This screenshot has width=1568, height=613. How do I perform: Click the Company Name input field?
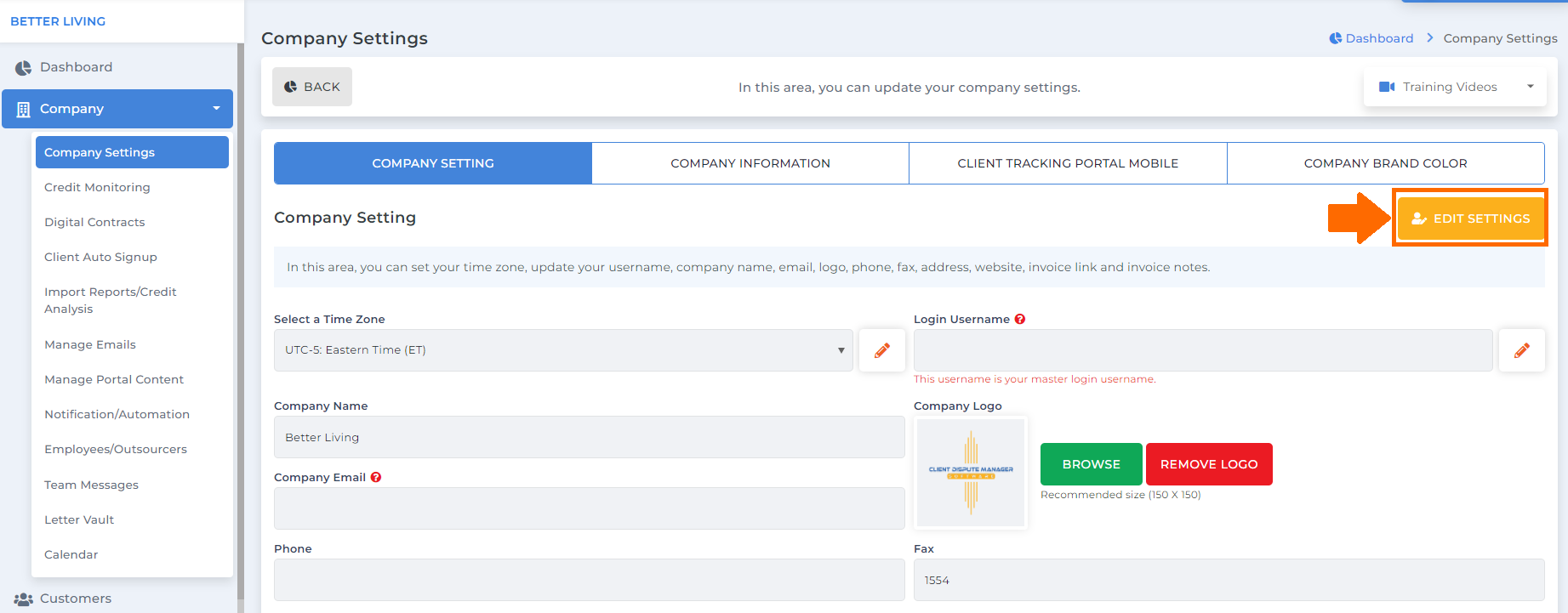589,437
